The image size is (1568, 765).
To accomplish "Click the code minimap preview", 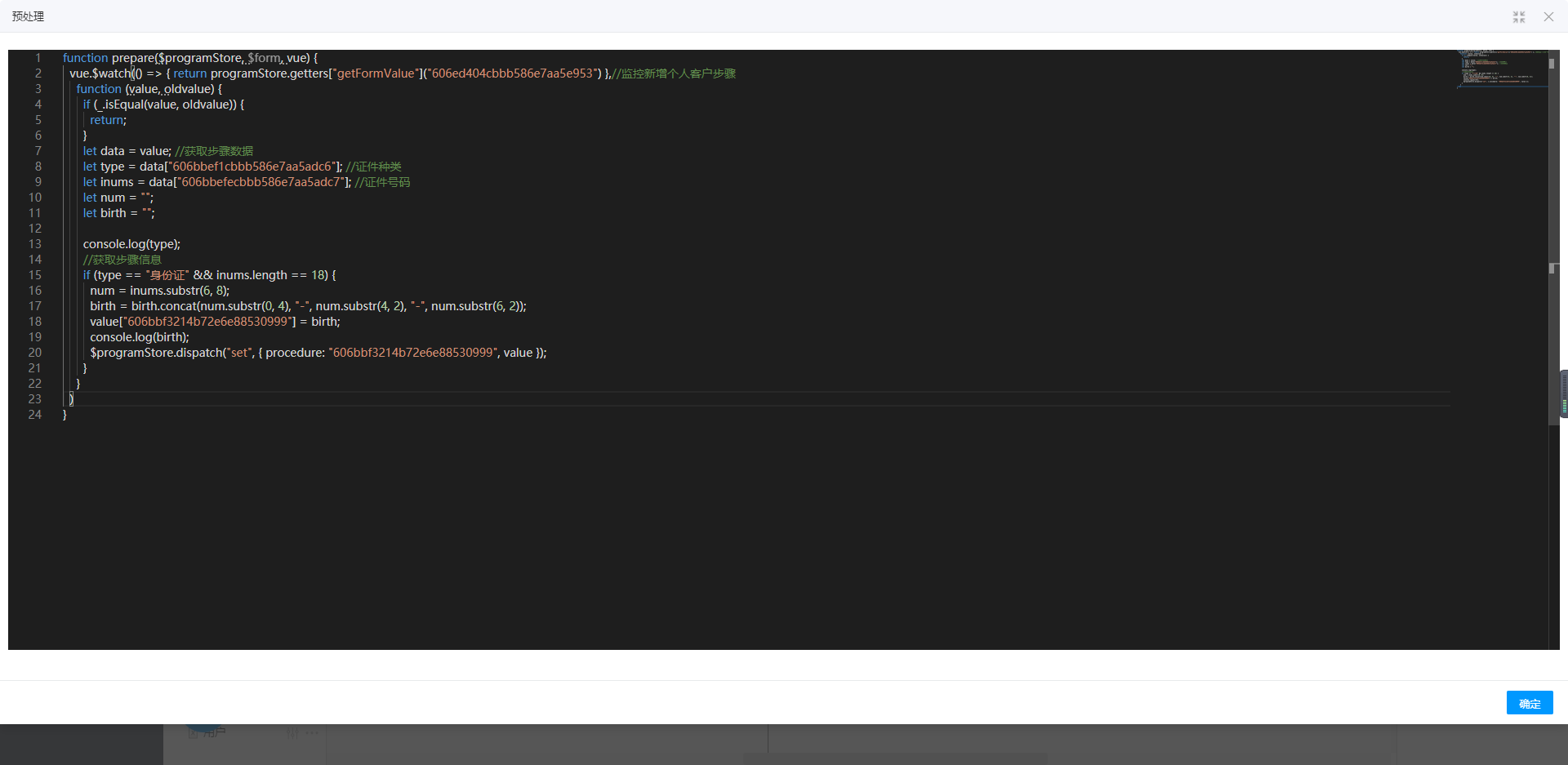I will pyautogui.click(x=1502, y=69).
